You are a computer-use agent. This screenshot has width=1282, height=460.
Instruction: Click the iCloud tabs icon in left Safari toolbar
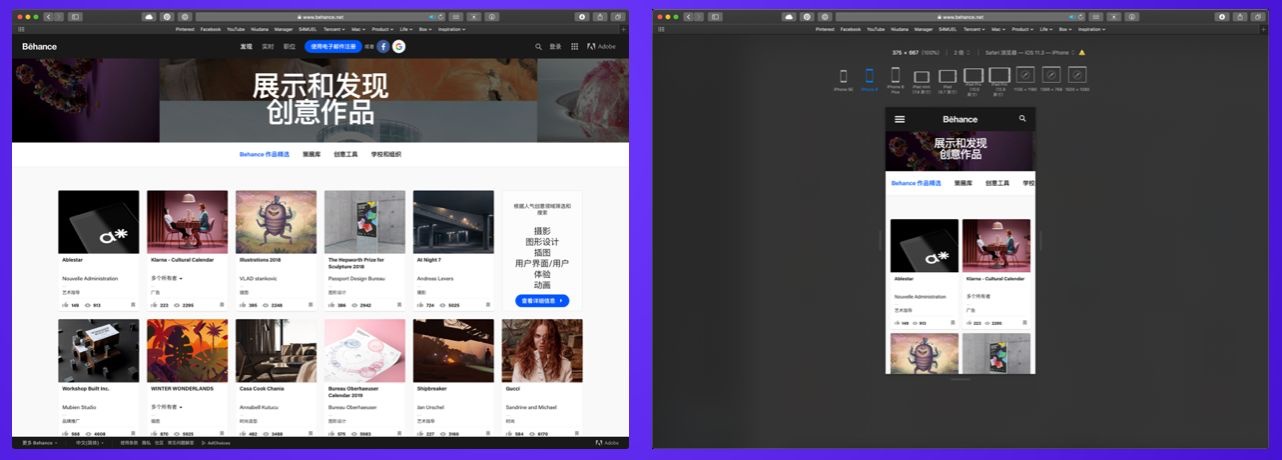click(149, 17)
